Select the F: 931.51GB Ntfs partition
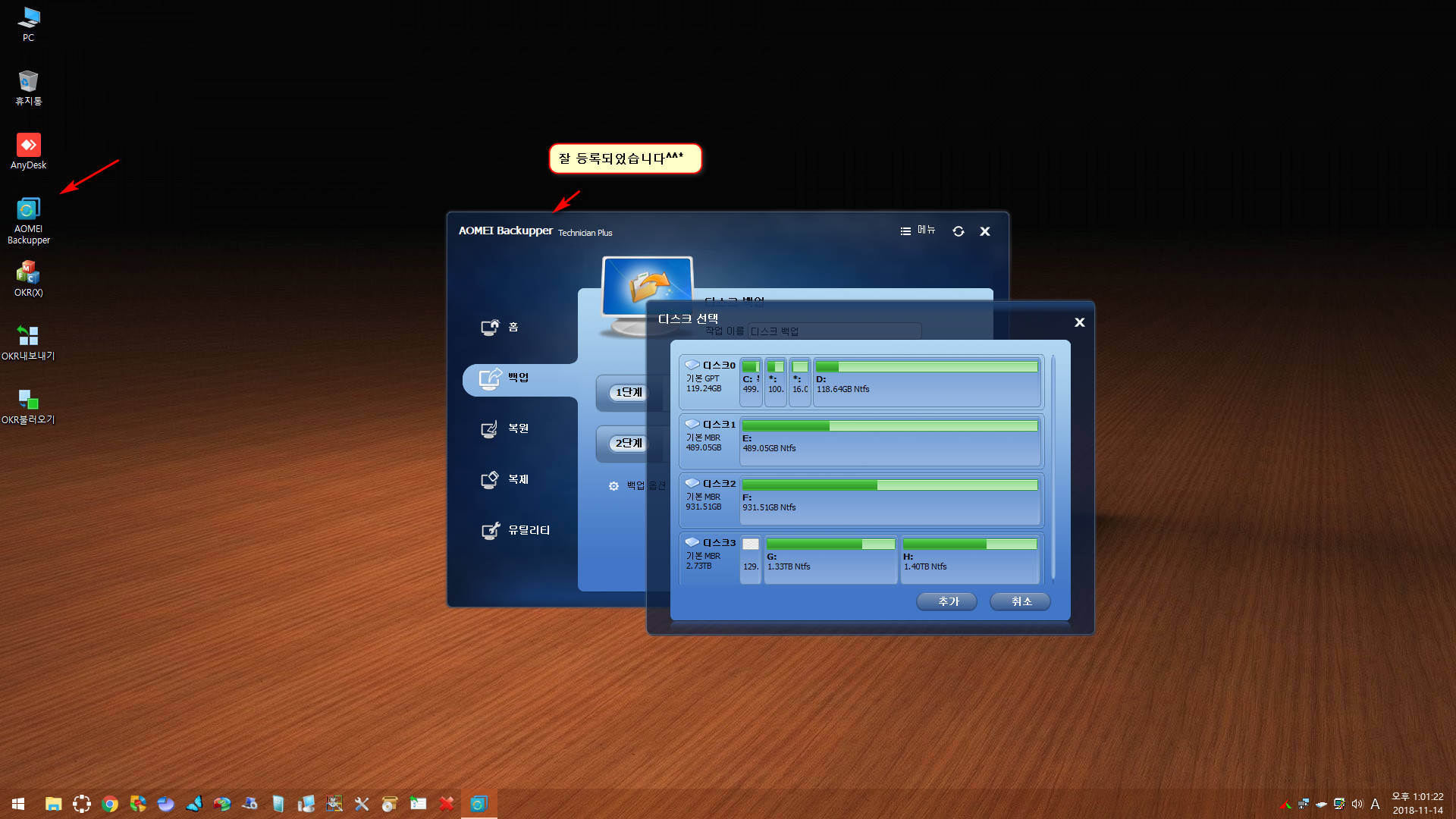The image size is (1456, 819). (x=890, y=500)
